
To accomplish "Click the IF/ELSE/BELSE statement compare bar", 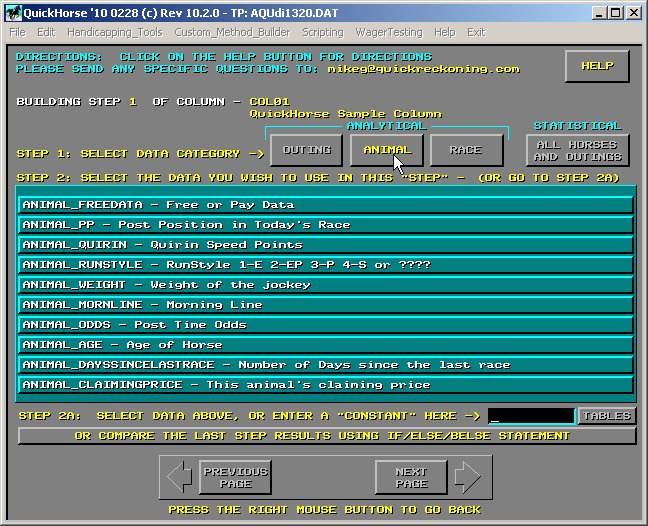I will tap(326, 436).
